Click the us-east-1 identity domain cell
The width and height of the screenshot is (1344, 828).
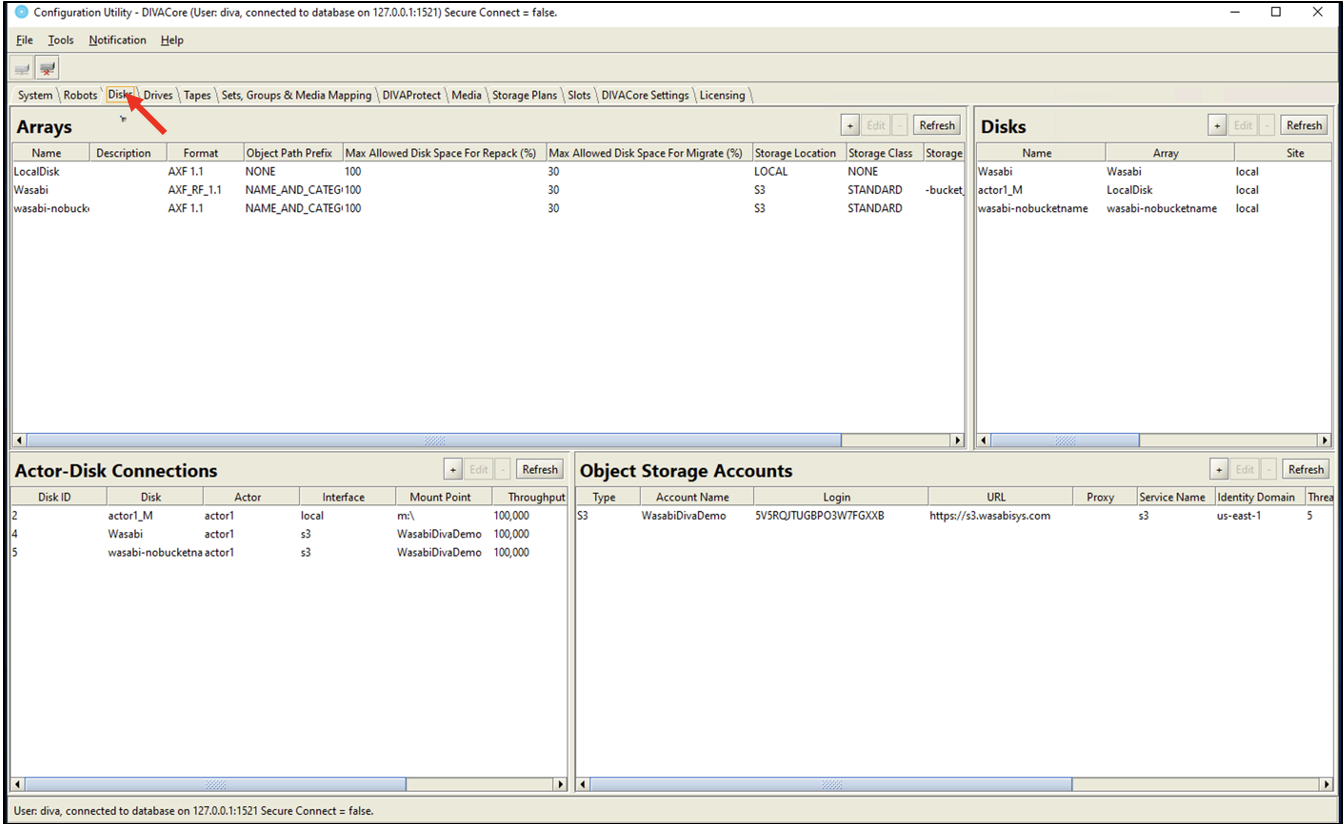point(1259,516)
